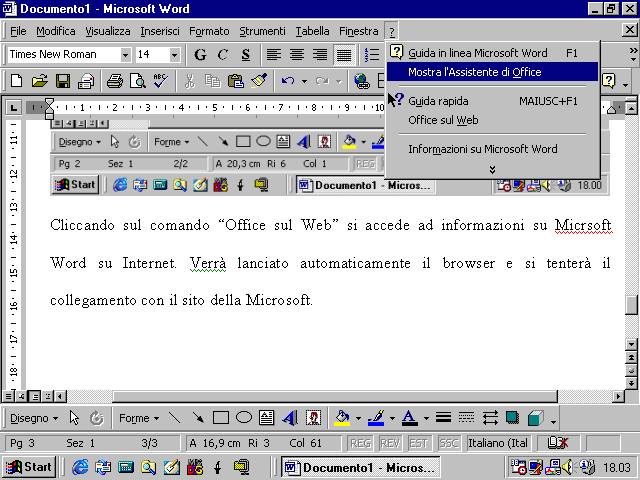
Task: Print the document with the printer icon
Action: pyautogui.click(x=115, y=80)
